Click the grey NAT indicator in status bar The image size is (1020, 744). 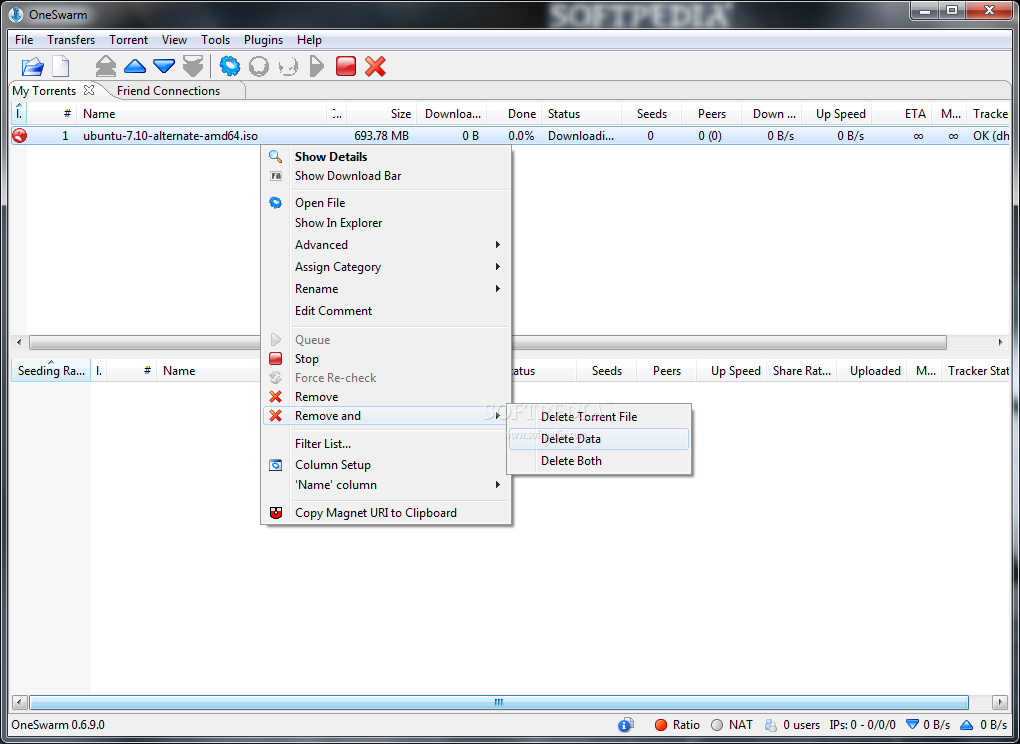[718, 725]
